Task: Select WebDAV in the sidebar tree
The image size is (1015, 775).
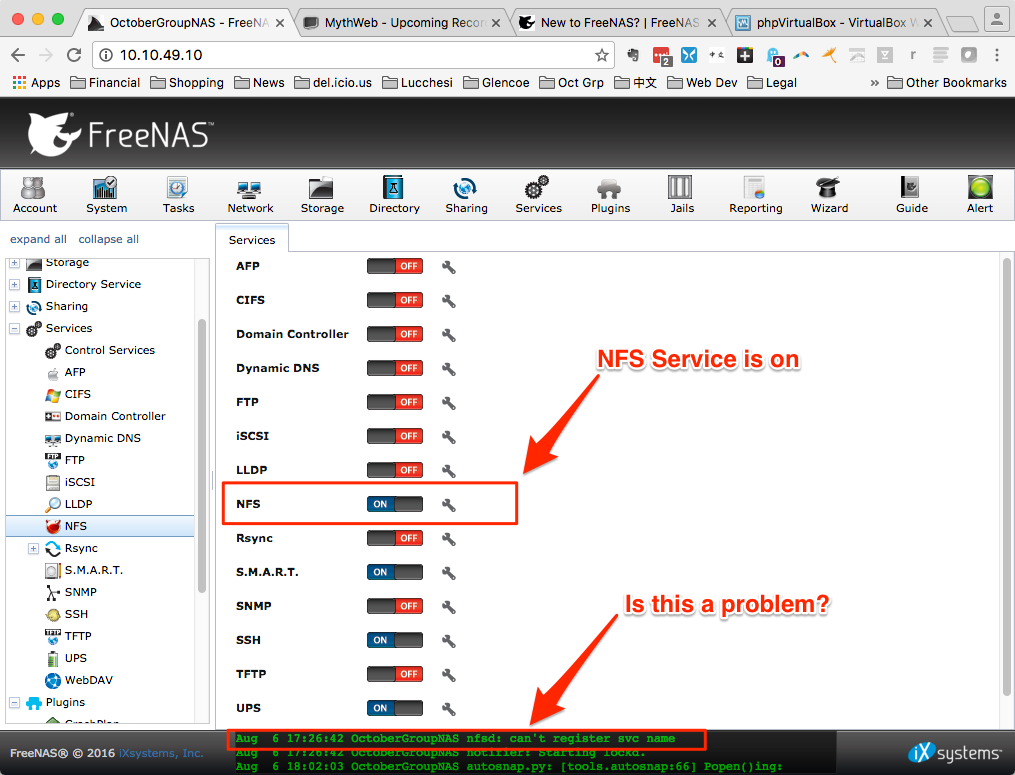Action: tap(88, 680)
